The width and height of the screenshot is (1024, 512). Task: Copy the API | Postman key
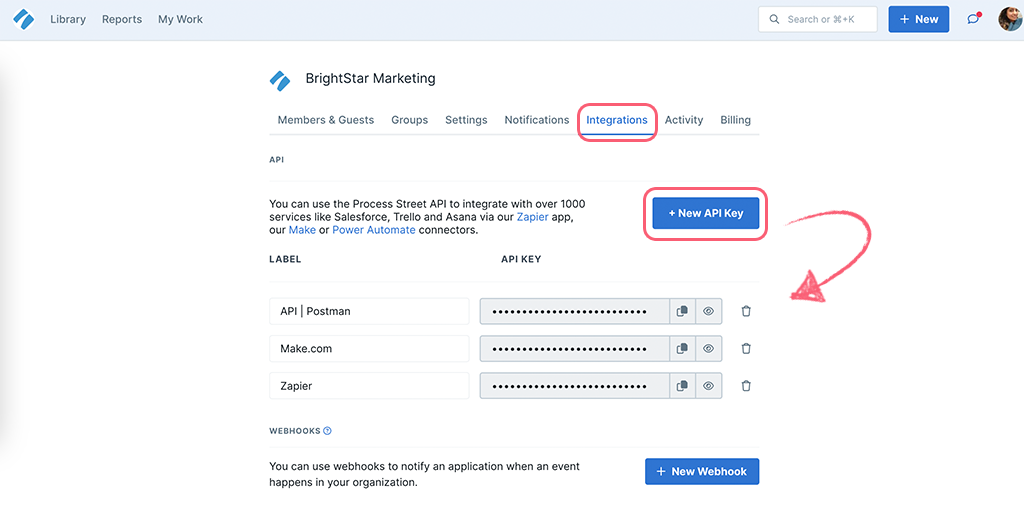pos(682,312)
